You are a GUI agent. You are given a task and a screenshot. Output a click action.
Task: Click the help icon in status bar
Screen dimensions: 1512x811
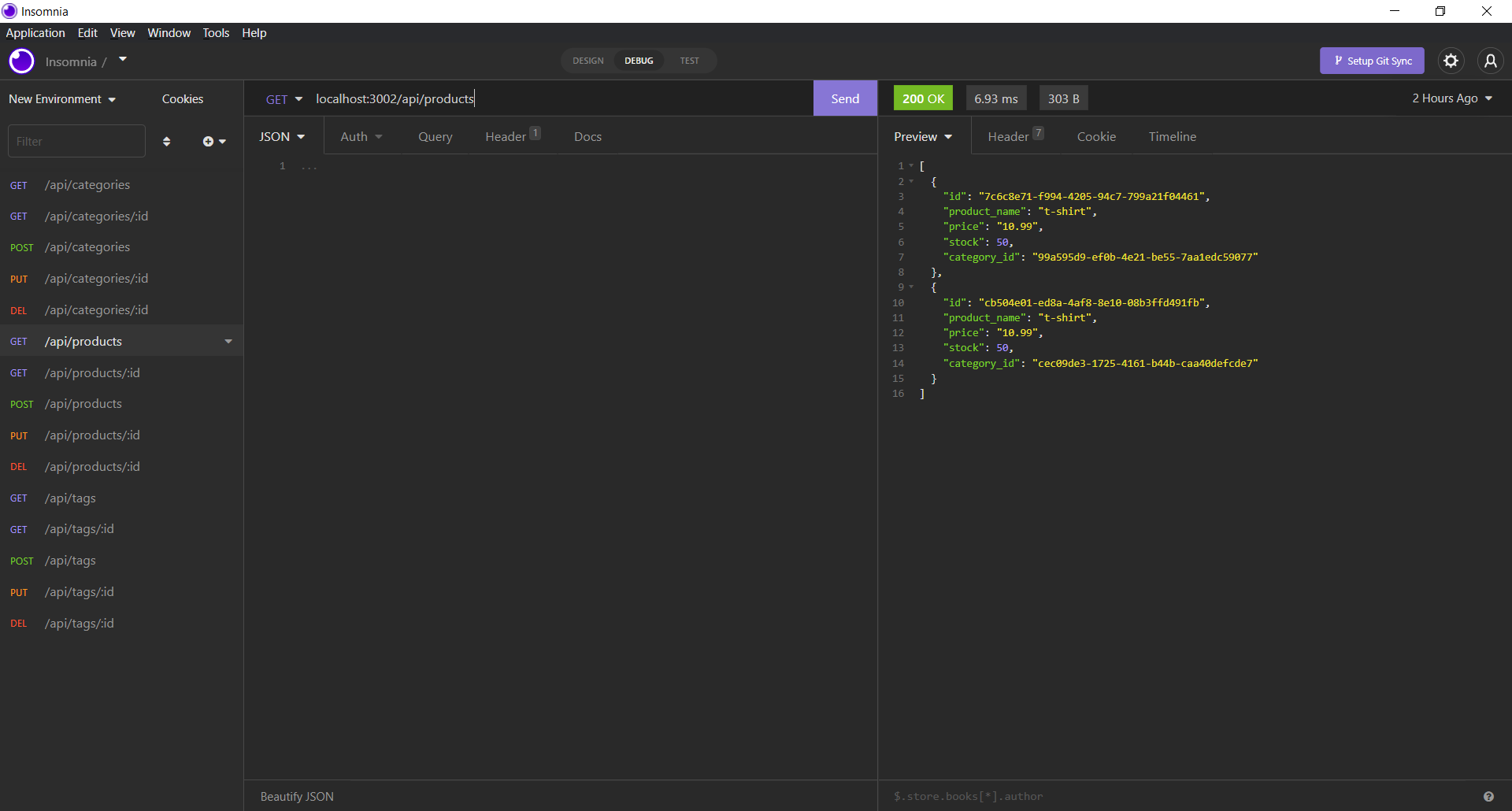[1490, 796]
